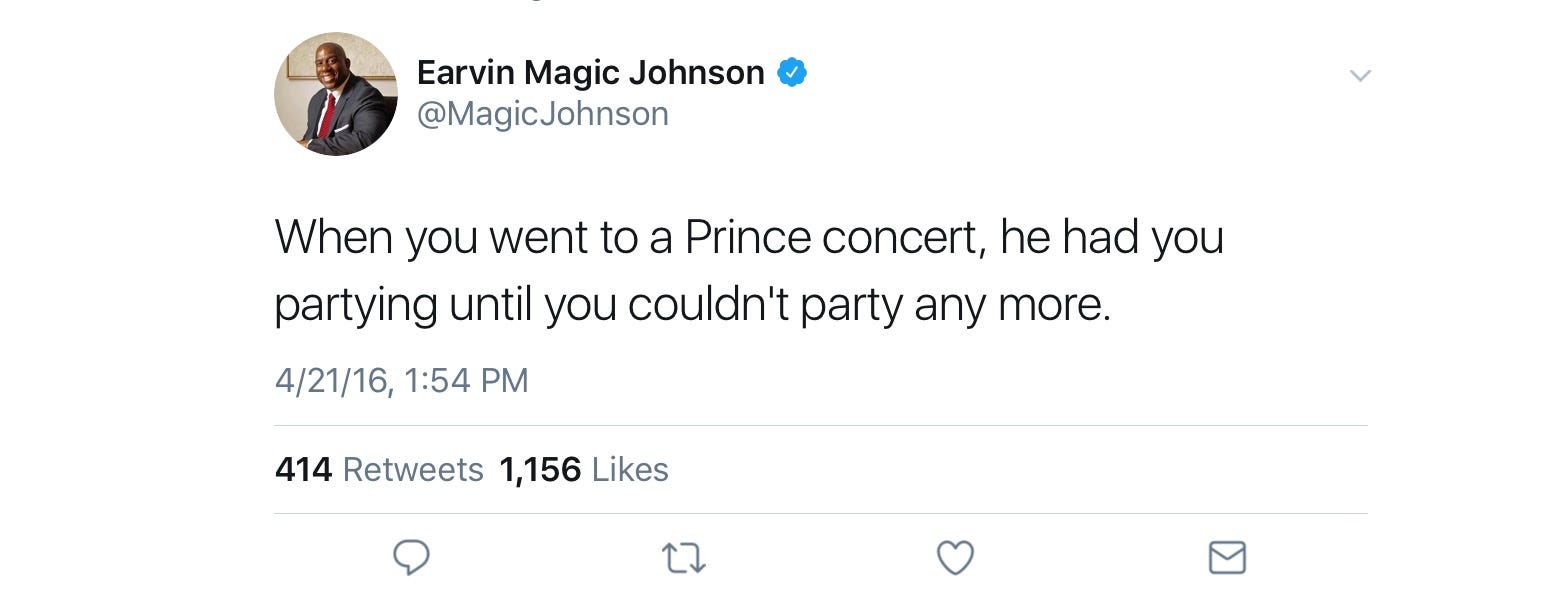
Task: Expand the tweet options chevron
Action: click(1359, 75)
